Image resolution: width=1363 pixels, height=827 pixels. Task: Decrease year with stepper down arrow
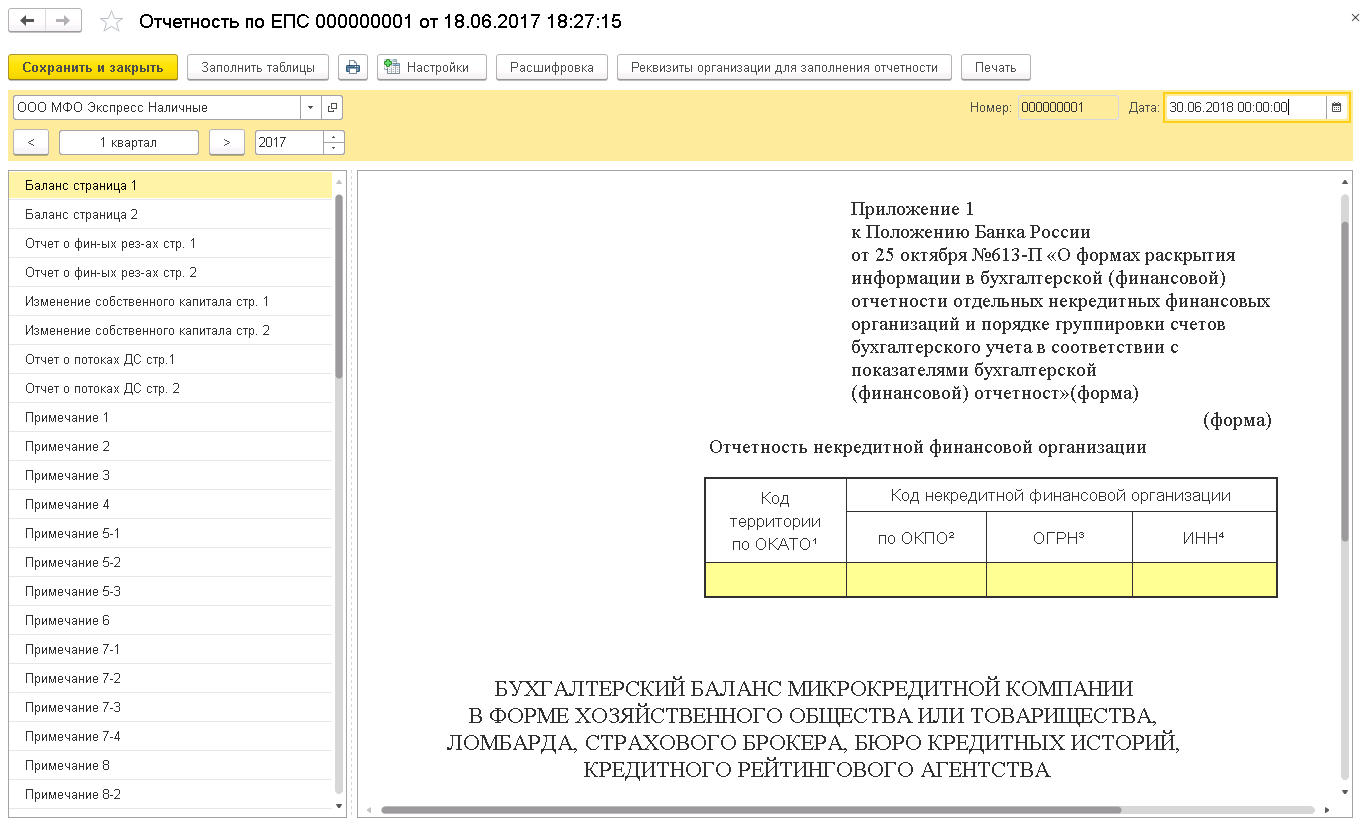tap(334, 149)
